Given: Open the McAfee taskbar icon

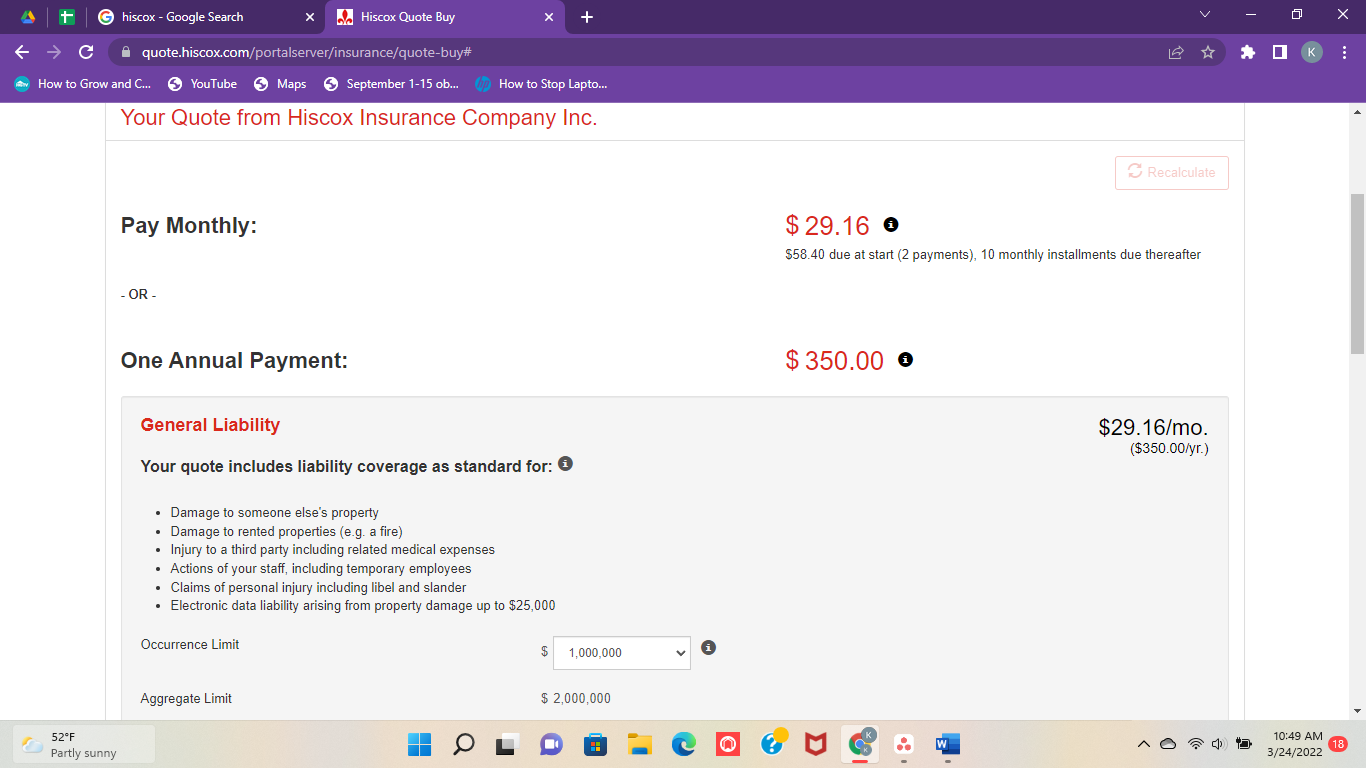Looking at the screenshot, I should pos(816,744).
